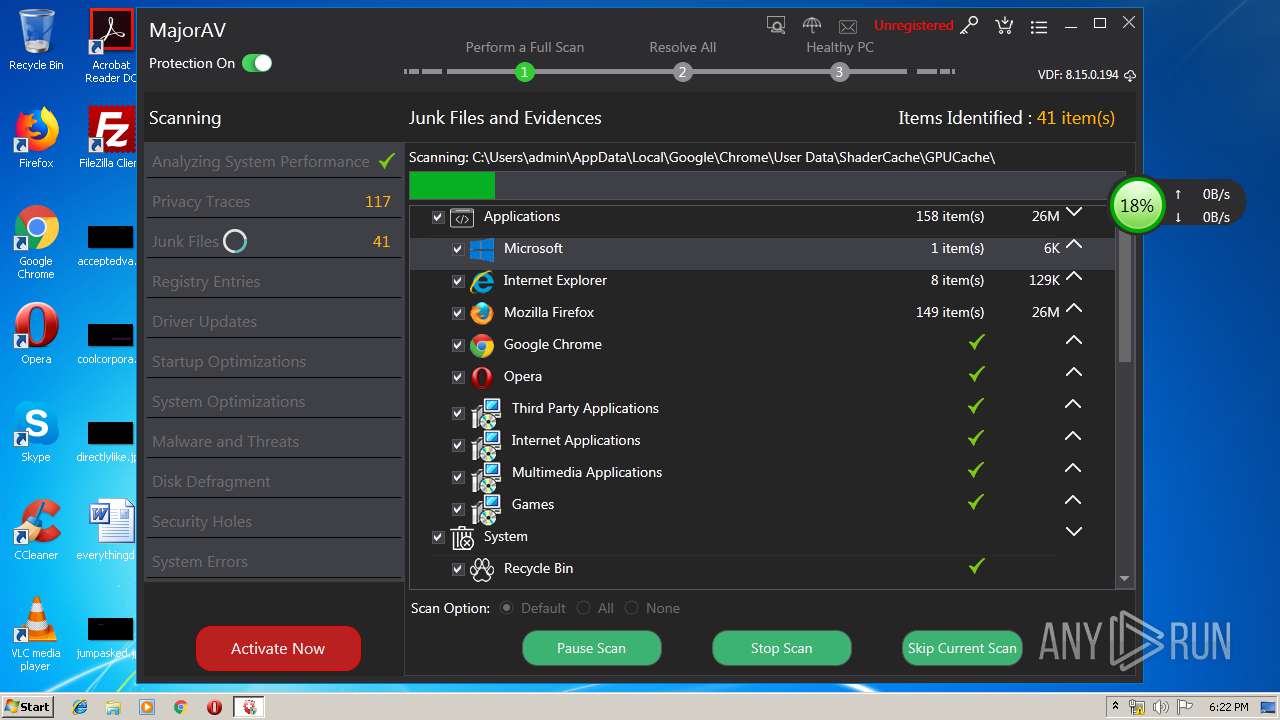Click the Opera taskbar icon
1280x720 pixels.
click(214, 707)
